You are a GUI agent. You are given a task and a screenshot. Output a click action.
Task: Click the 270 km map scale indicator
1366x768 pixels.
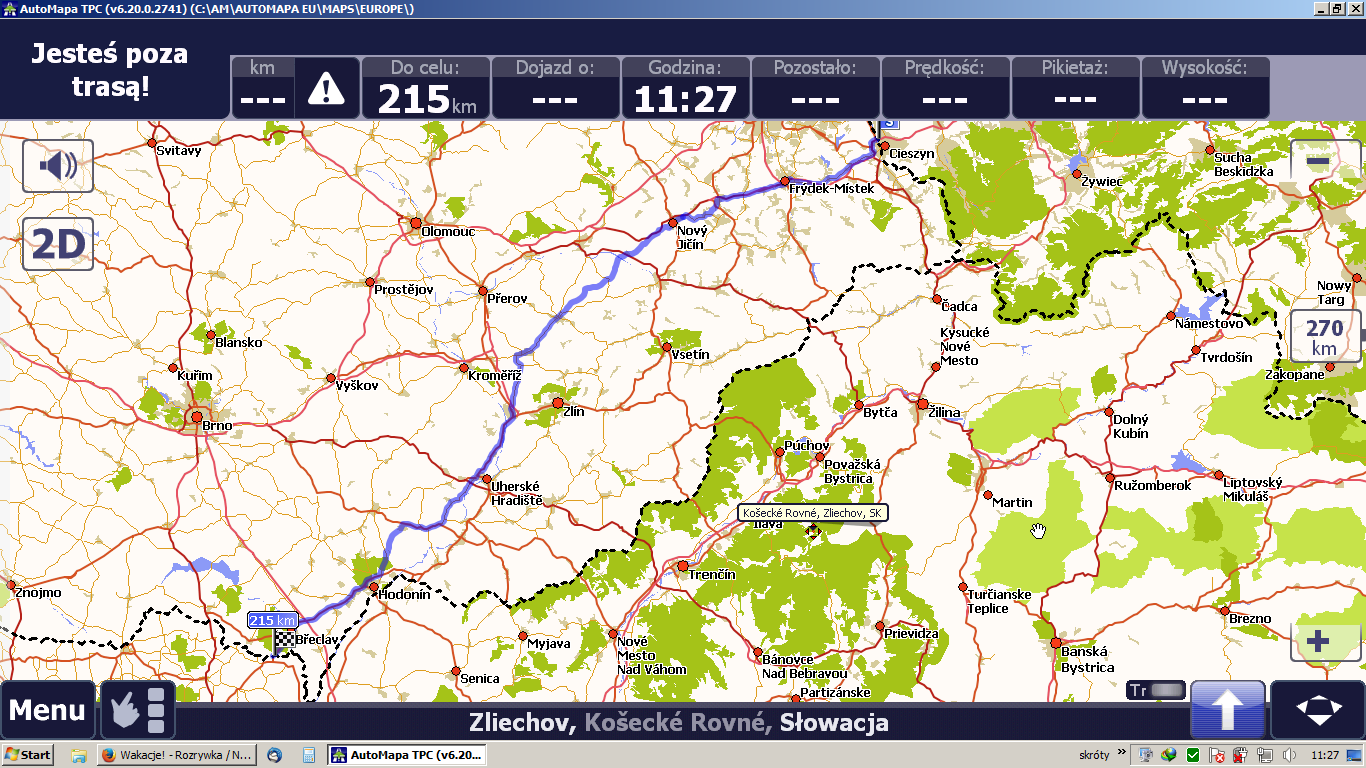click(1324, 337)
